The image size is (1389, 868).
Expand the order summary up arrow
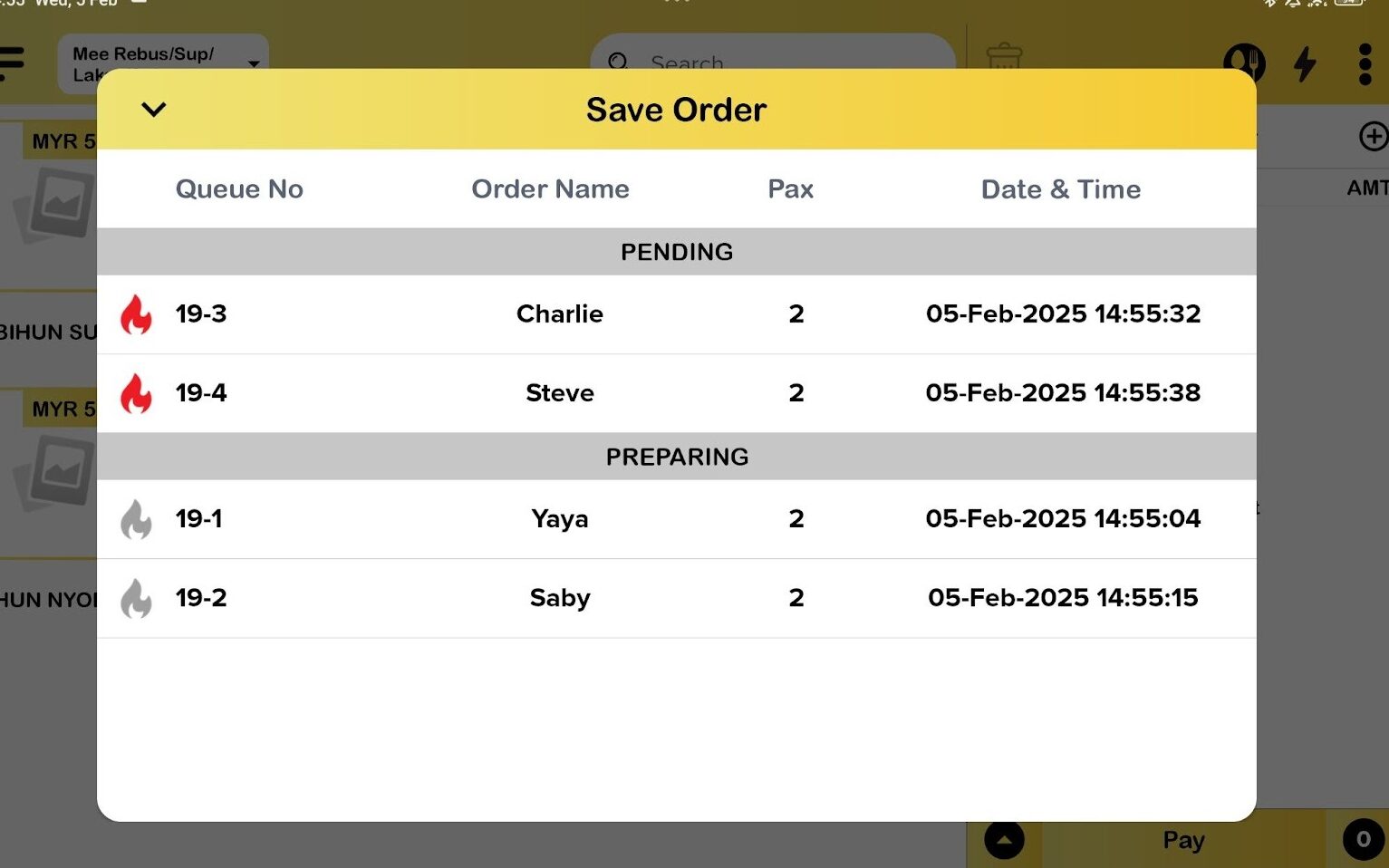1004,840
